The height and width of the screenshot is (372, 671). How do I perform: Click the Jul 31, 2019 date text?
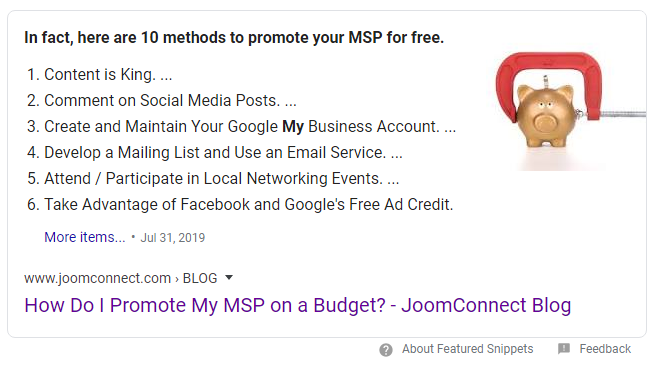point(173,238)
